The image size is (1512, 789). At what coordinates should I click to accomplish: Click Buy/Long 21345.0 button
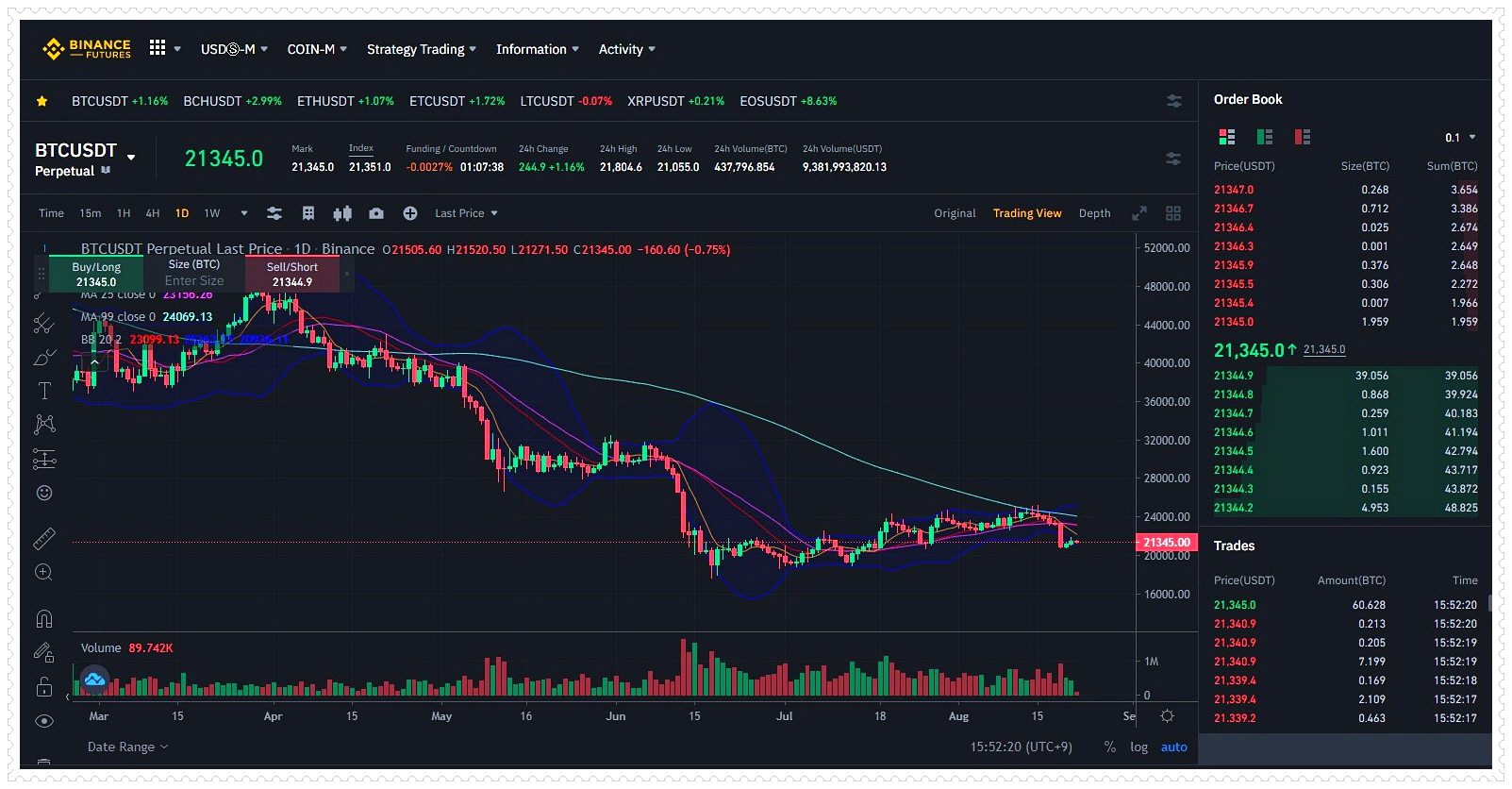(x=96, y=274)
